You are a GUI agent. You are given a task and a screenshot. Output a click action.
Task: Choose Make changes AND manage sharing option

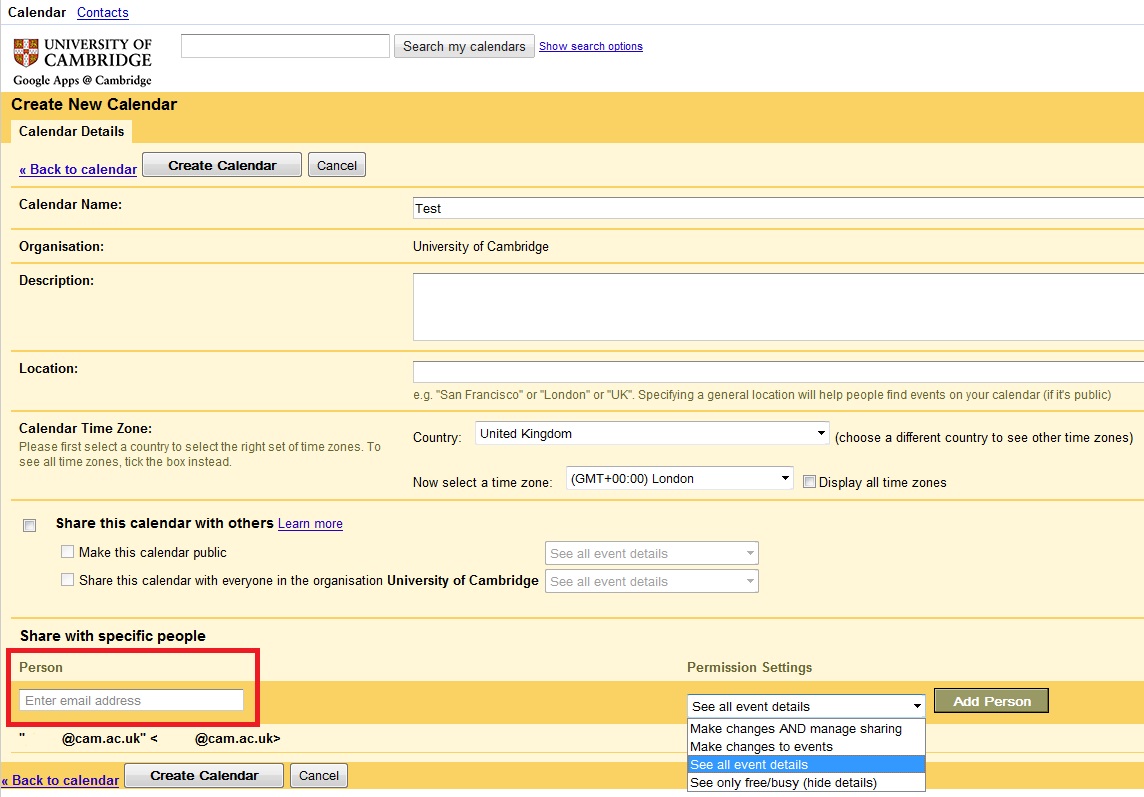pyautogui.click(x=806, y=728)
